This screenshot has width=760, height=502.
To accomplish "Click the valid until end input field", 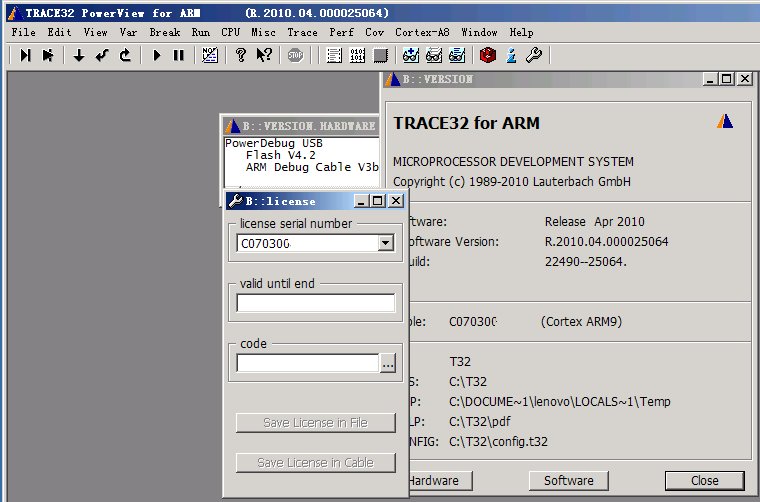I will pos(316,303).
